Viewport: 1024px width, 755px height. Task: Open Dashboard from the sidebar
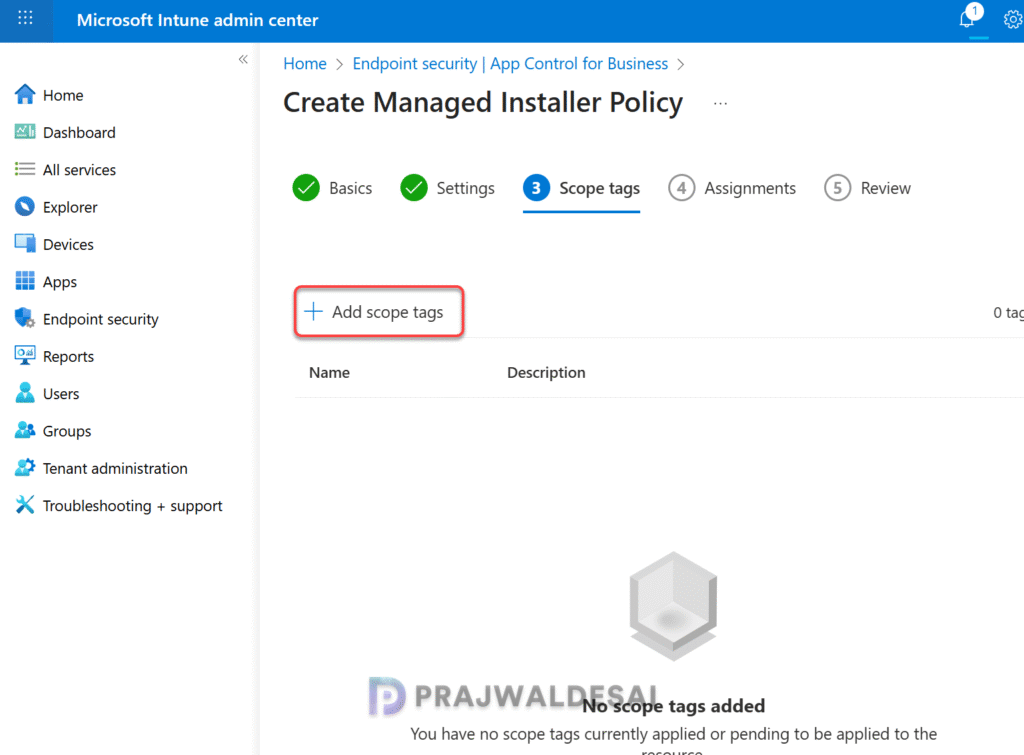[x=79, y=133]
